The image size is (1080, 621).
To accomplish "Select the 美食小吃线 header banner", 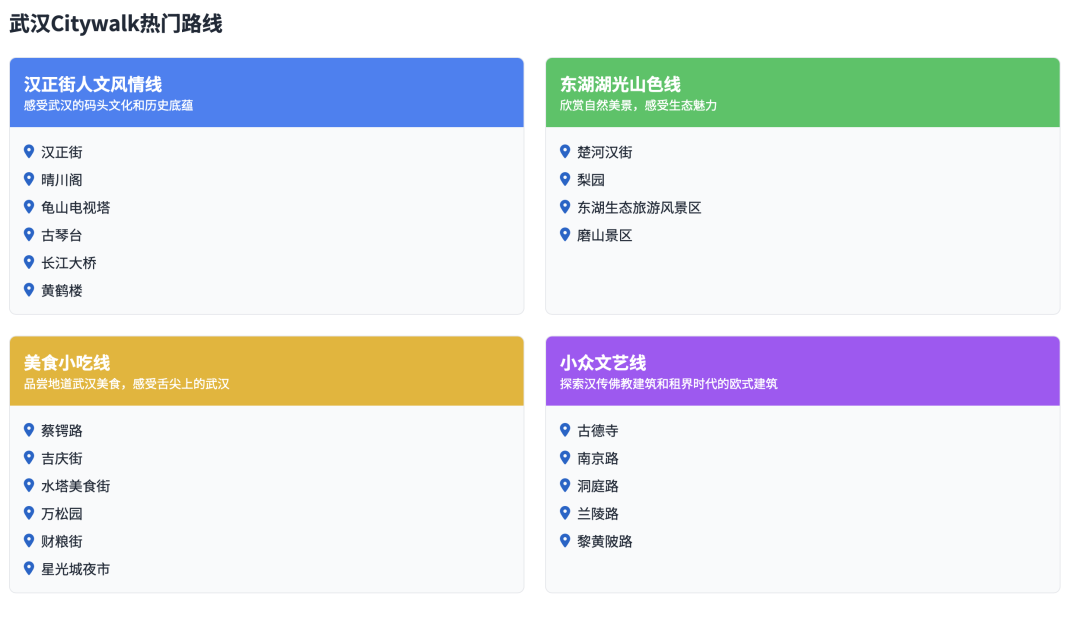I will pyautogui.click(x=267, y=371).
